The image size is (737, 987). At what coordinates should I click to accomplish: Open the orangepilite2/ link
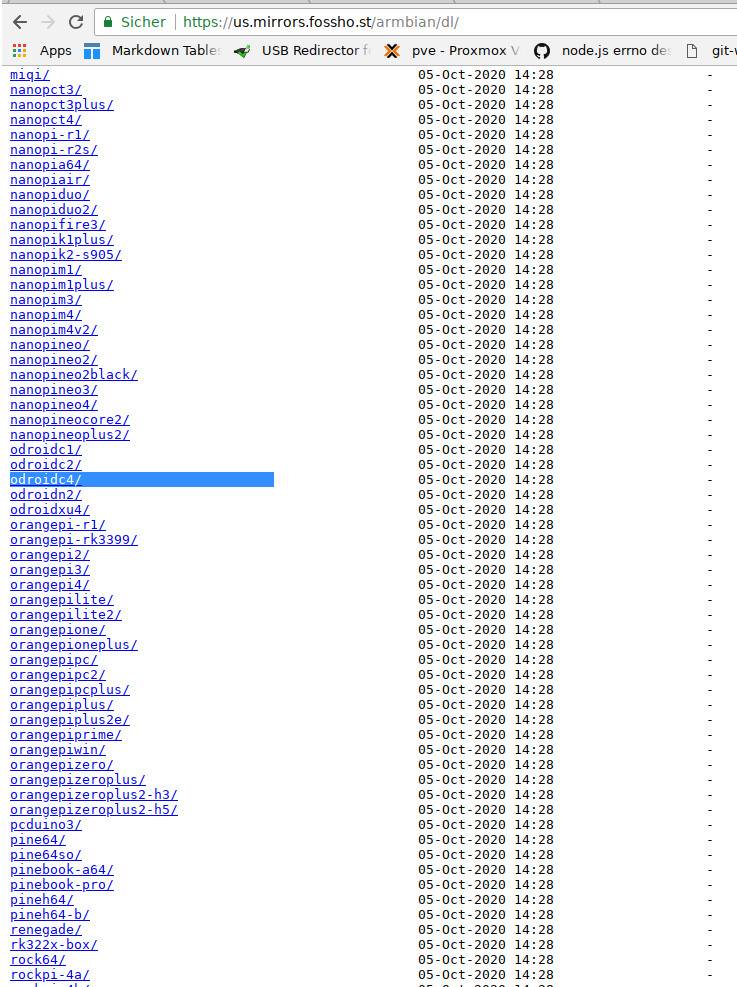click(65, 615)
